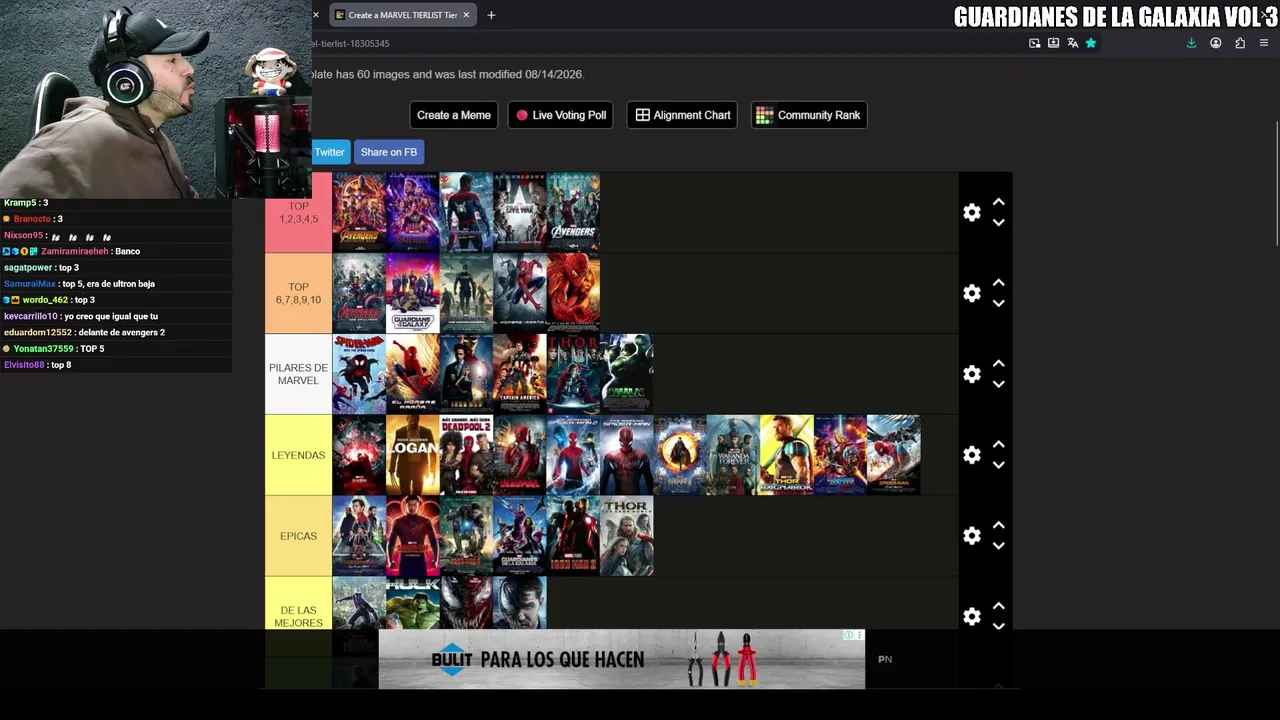Screen dimensions: 1280x720
Task: Move EPICAS row up
Action: pyautogui.click(x=998, y=525)
